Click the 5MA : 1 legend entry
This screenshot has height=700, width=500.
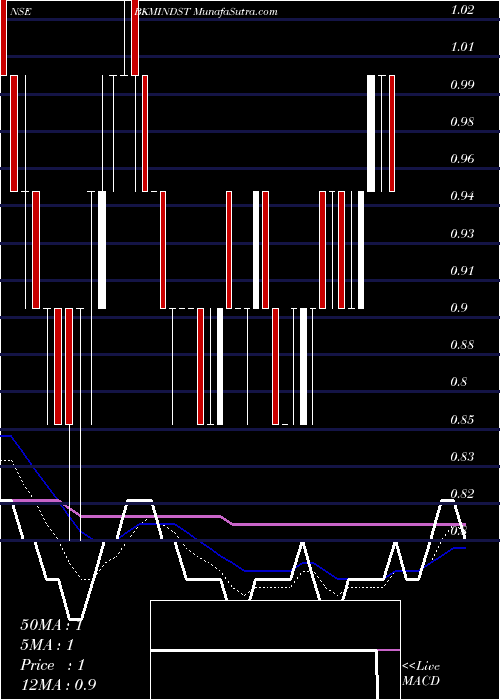pyautogui.click(x=47, y=645)
